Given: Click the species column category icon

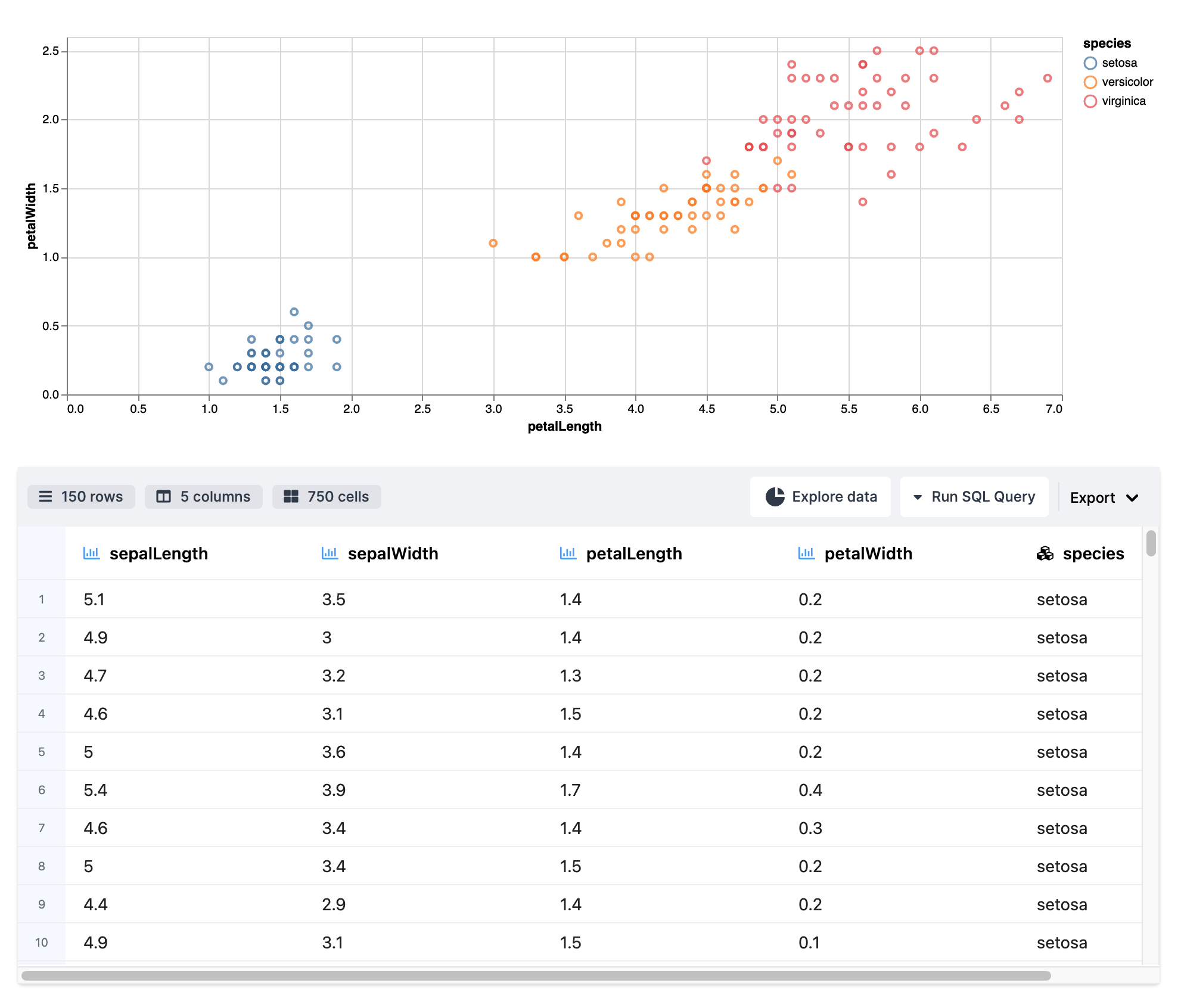Looking at the screenshot, I should coord(1045,554).
